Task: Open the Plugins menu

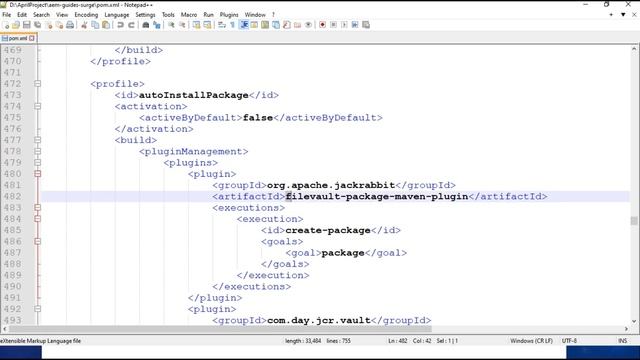Action: pyautogui.click(x=229, y=15)
